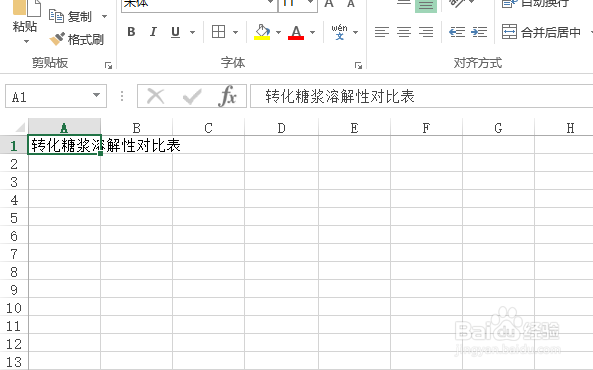This screenshot has width=593, height=370.
Task: Open the Font Color dropdown arrow
Action: pos(312,33)
